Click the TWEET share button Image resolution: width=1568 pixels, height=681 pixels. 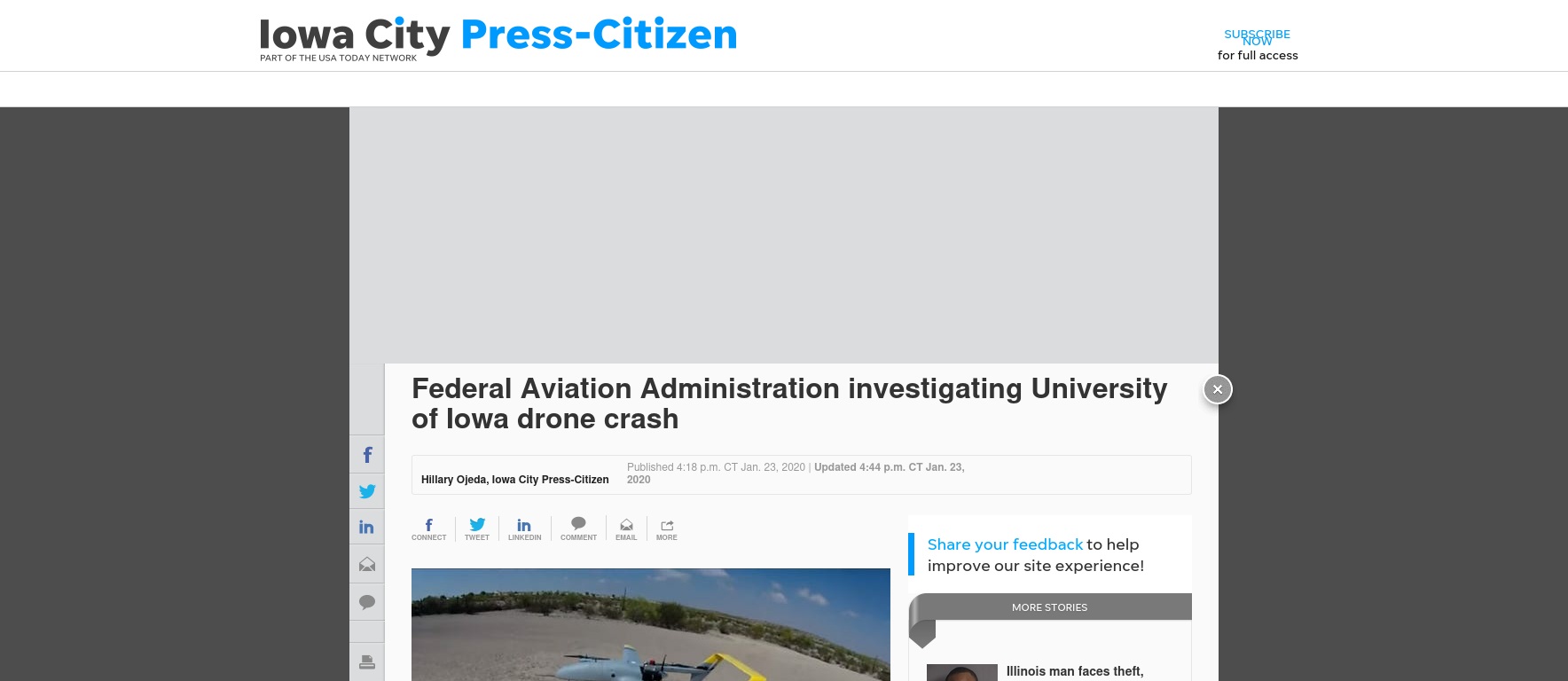click(x=477, y=529)
